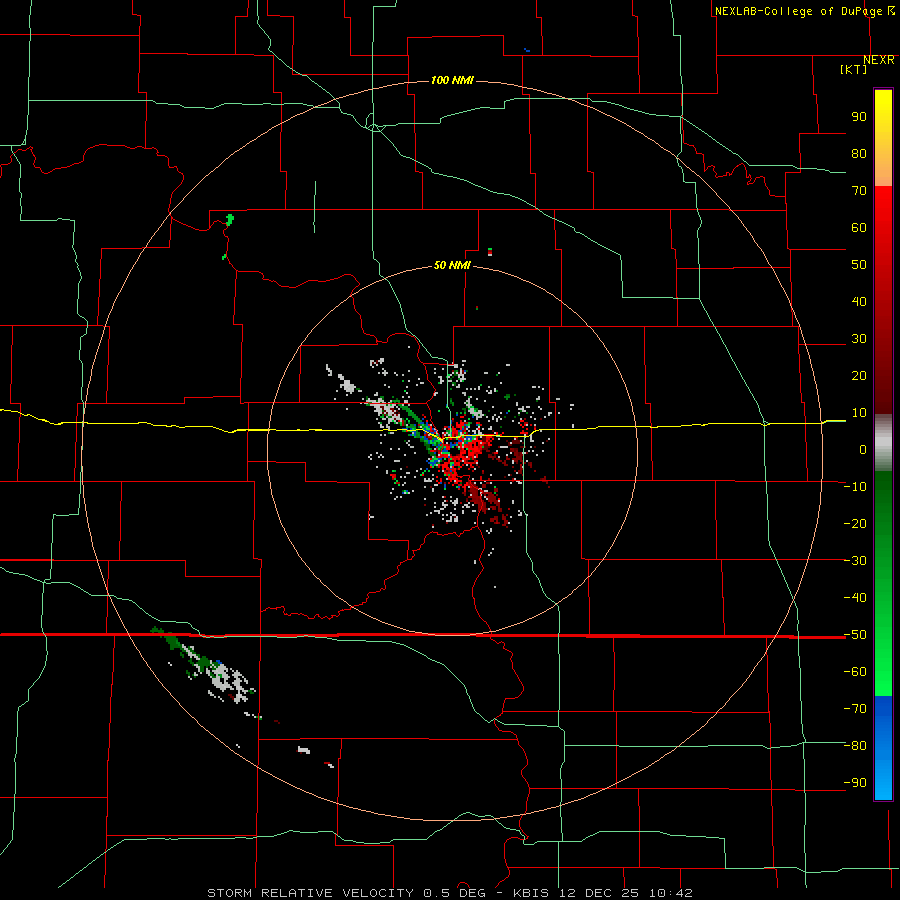Screen dimensions: 900x900
Task: Click the NEXLAB-College of DuPage credit text
Action: click(798, 11)
